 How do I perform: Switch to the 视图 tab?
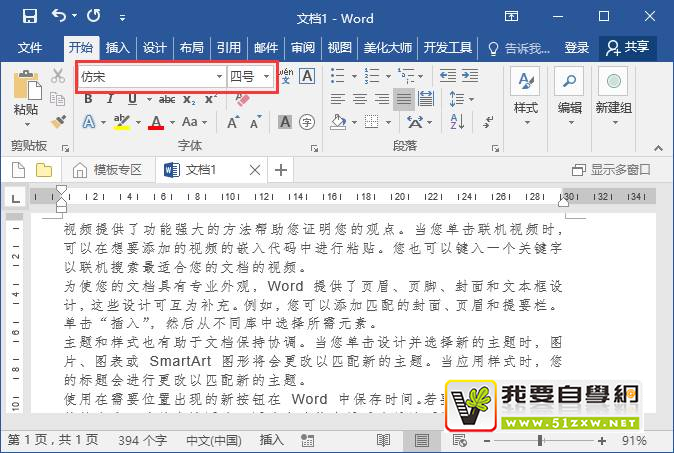(x=340, y=47)
